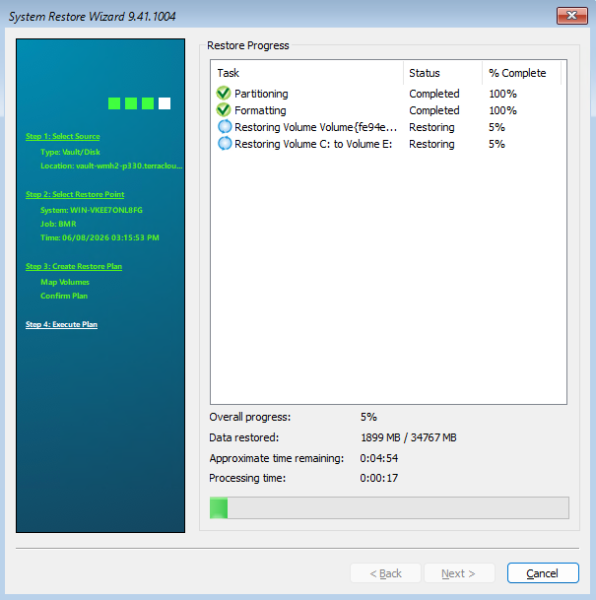Select the Formatting task row

(x=388, y=110)
